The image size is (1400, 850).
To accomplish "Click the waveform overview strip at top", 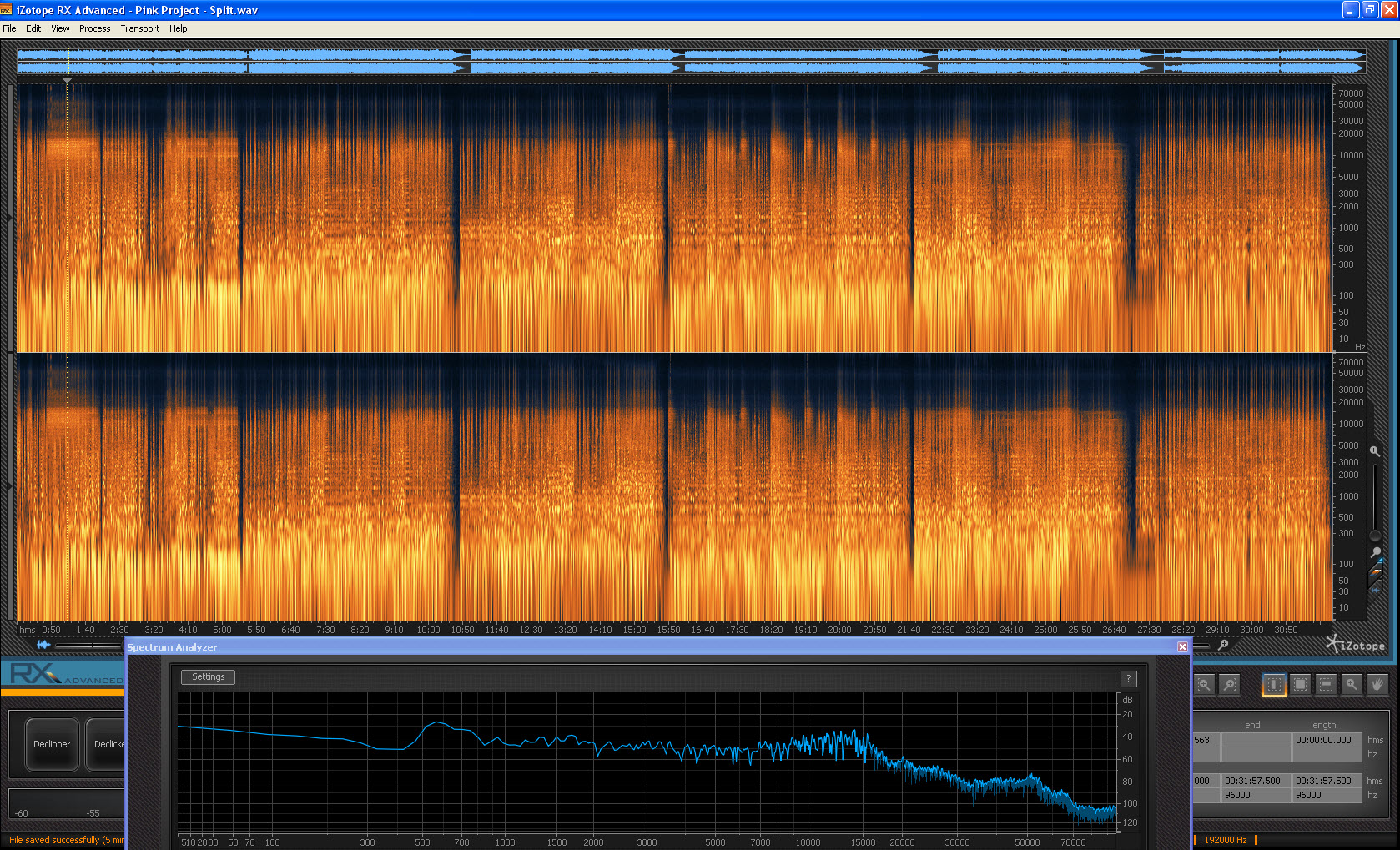I will click(691, 61).
